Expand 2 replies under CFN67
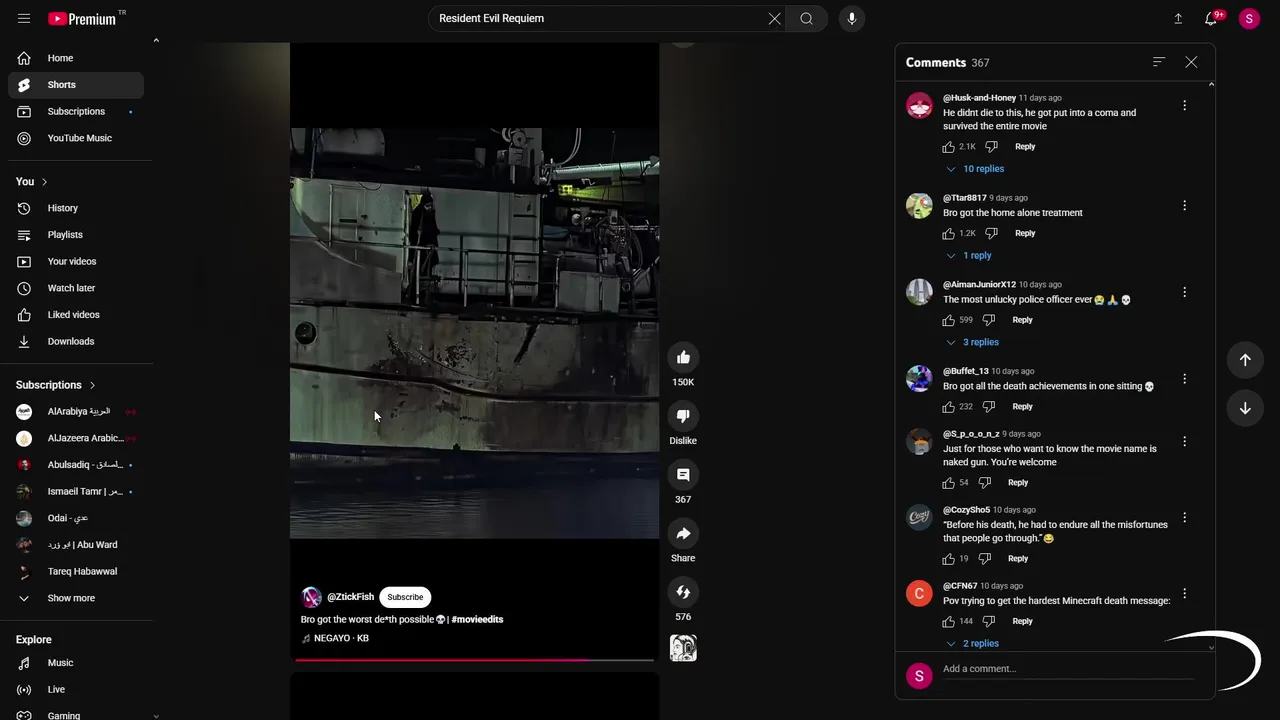Screen dimensions: 1280x720 [x=971, y=644]
